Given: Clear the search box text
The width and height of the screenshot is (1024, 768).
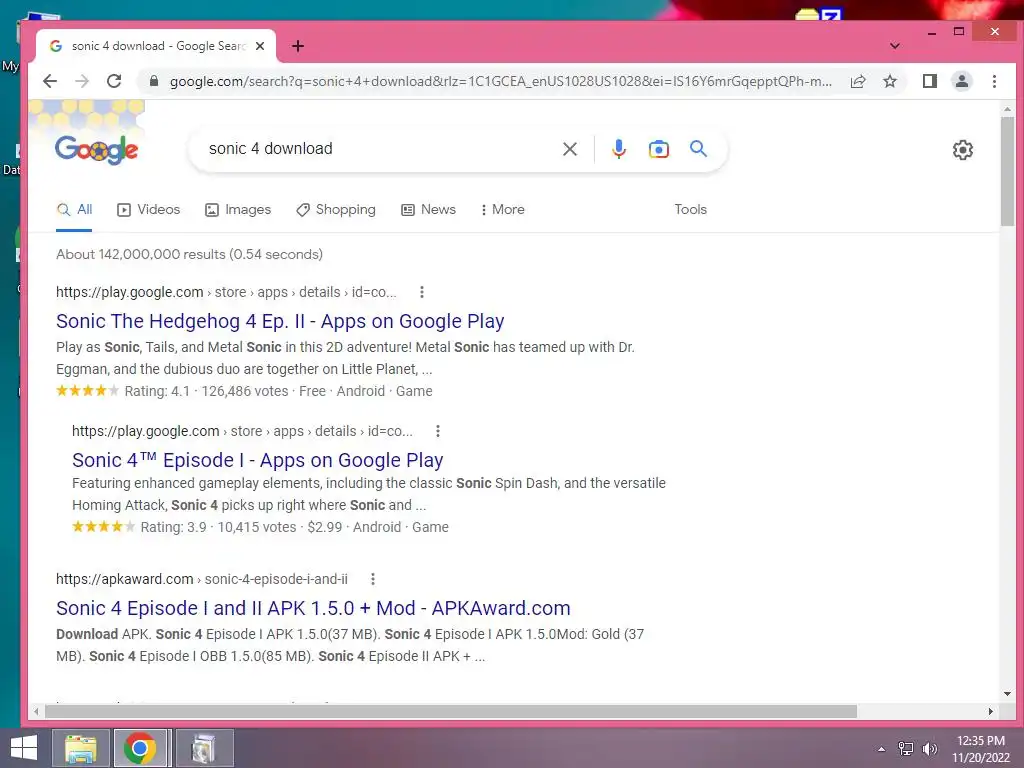Looking at the screenshot, I should [x=570, y=149].
